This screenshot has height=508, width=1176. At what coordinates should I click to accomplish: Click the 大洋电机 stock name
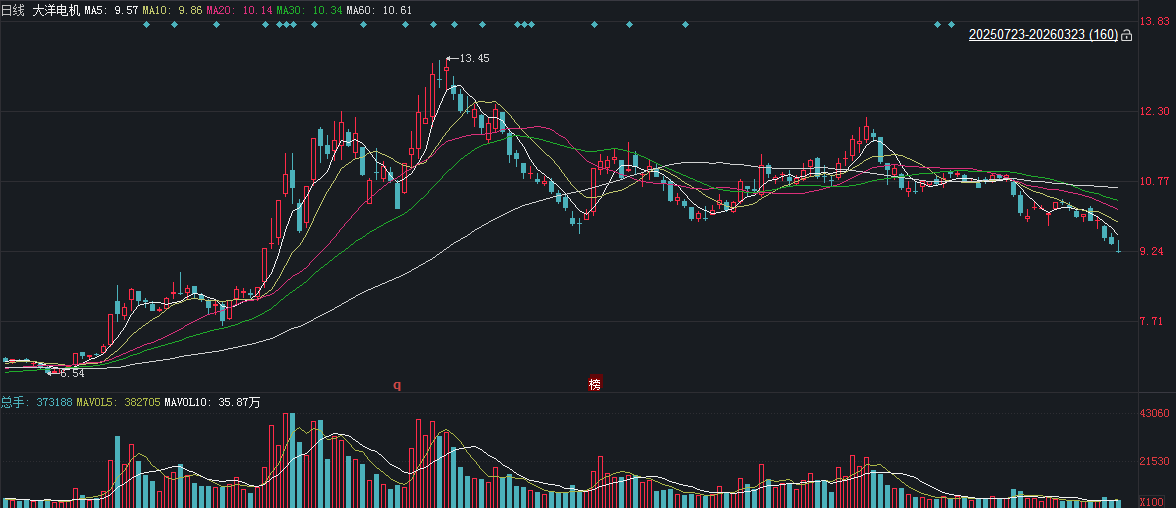57,10
